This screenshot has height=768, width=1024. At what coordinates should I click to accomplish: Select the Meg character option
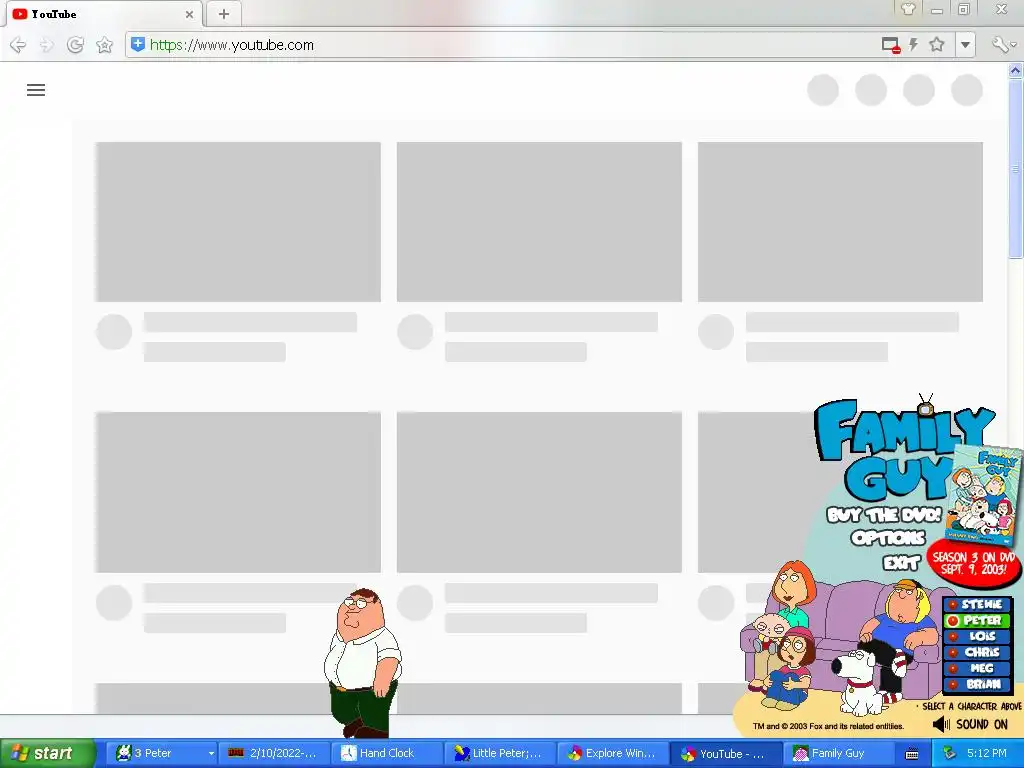pos(977,668)
